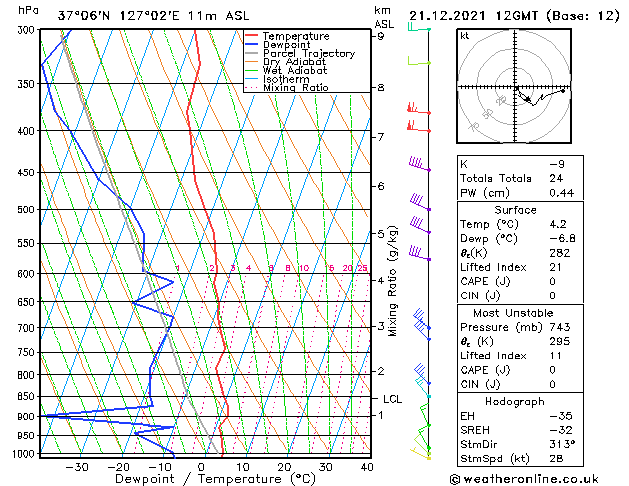Click the red wind barb at 400 hPa
Image resolution: width=629 pixels, height=486 pixels.
click(419, 126)
